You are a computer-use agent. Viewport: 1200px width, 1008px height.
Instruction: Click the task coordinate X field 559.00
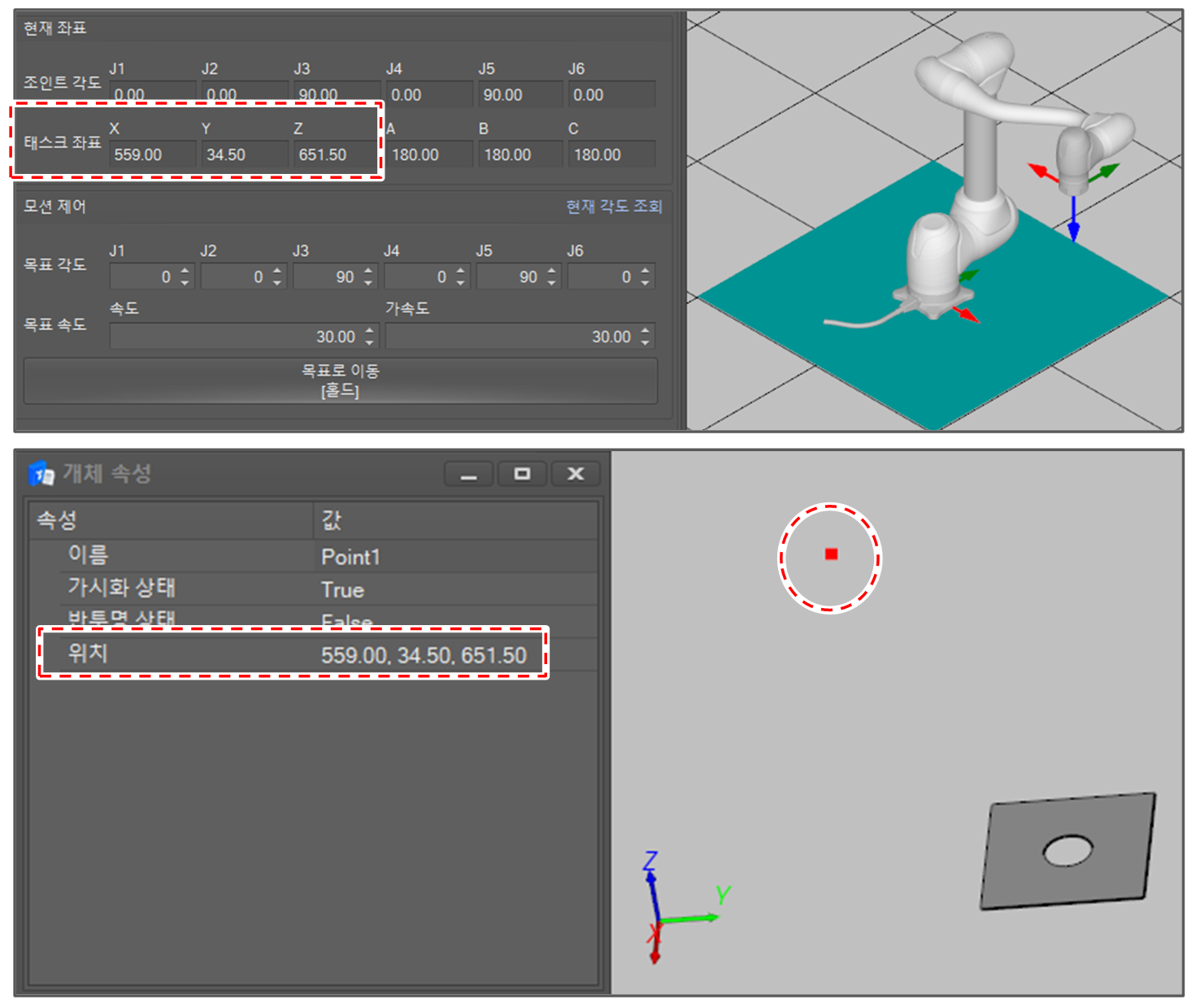pyautogui.click(x=152, y=154)
